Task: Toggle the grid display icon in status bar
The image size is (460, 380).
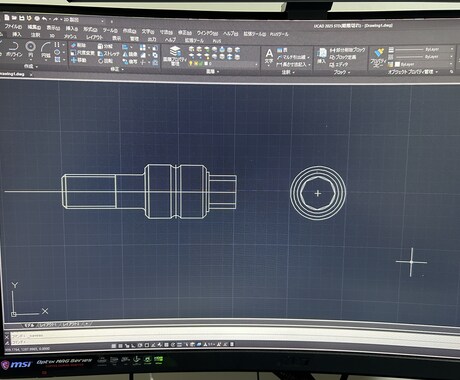Action: pos(113,346)
